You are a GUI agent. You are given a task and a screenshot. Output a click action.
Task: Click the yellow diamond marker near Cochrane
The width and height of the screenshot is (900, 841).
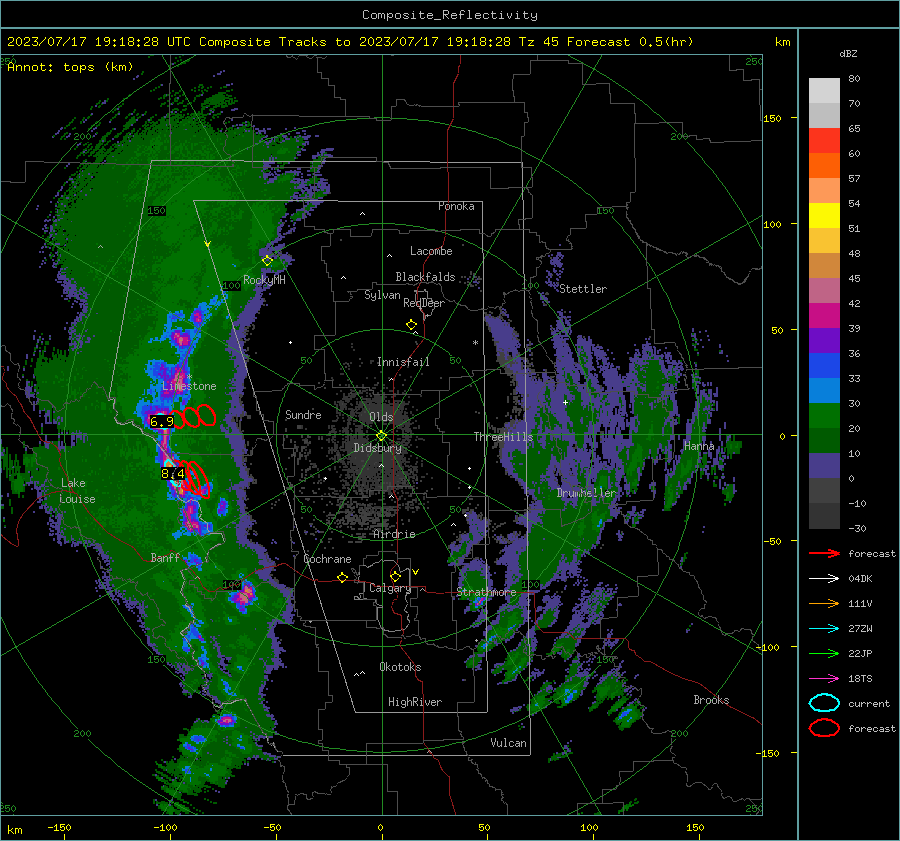pos(342,578)
